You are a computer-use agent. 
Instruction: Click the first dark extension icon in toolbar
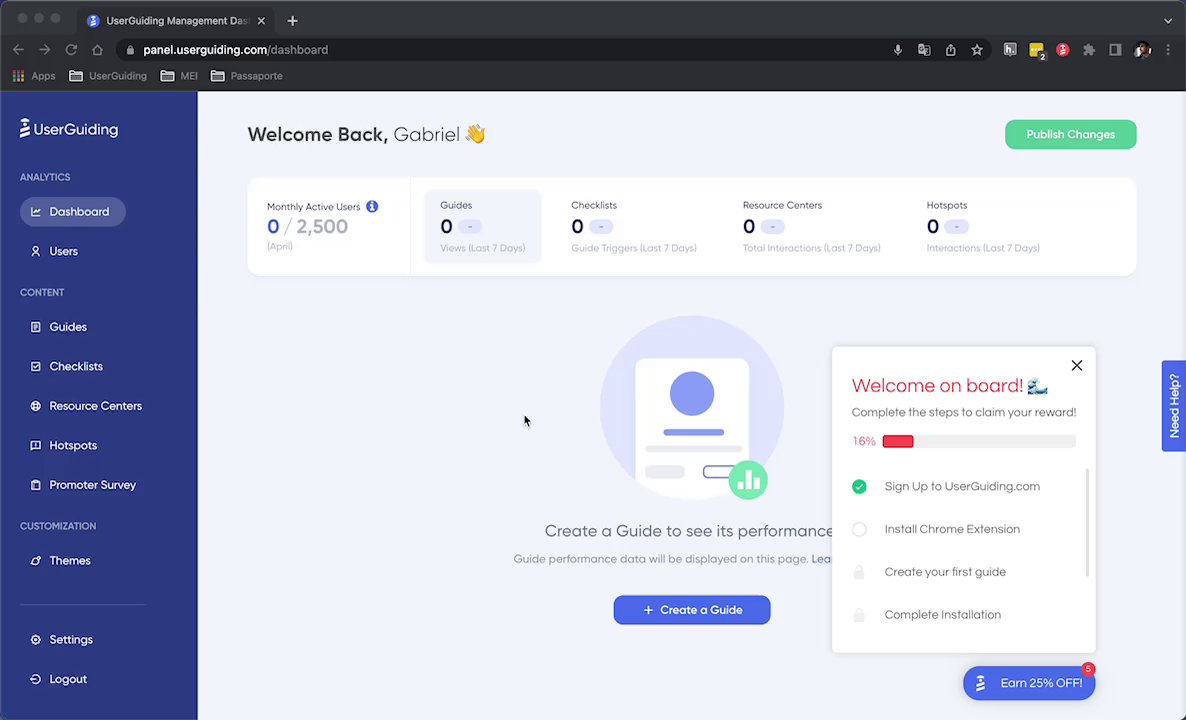(x=1010, y=50)
